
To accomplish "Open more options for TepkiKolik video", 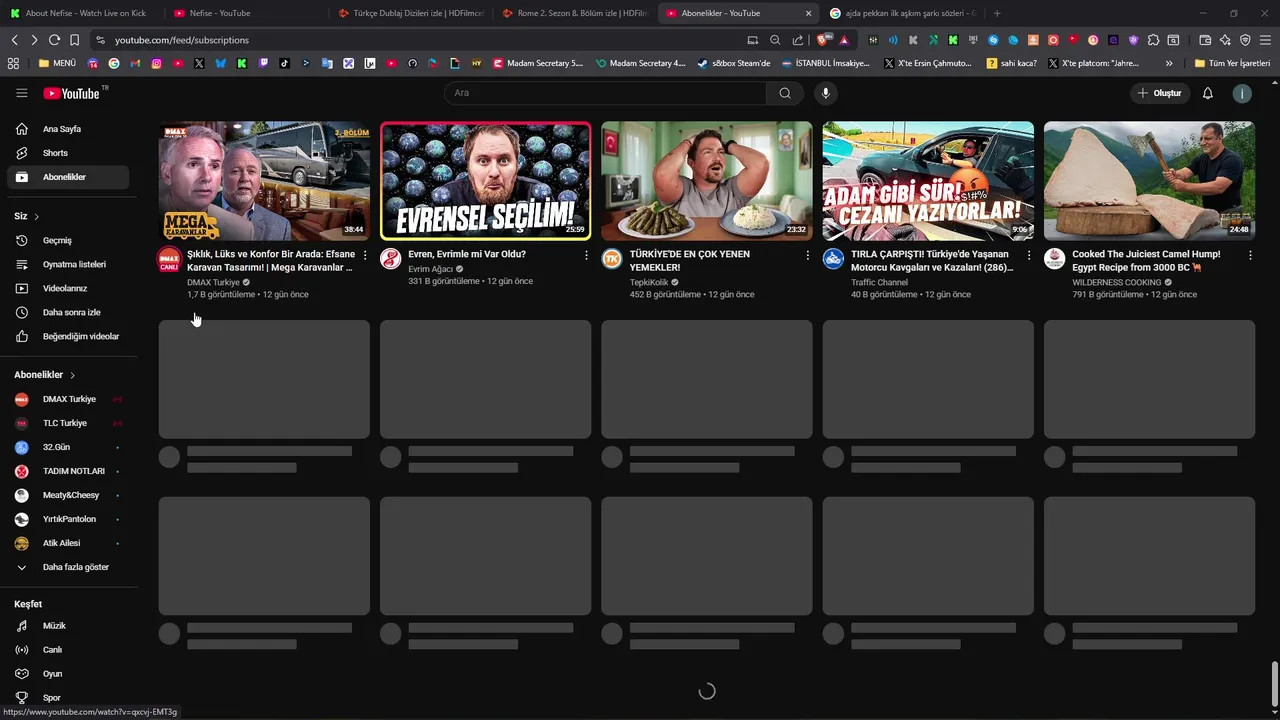I will 808,255.
